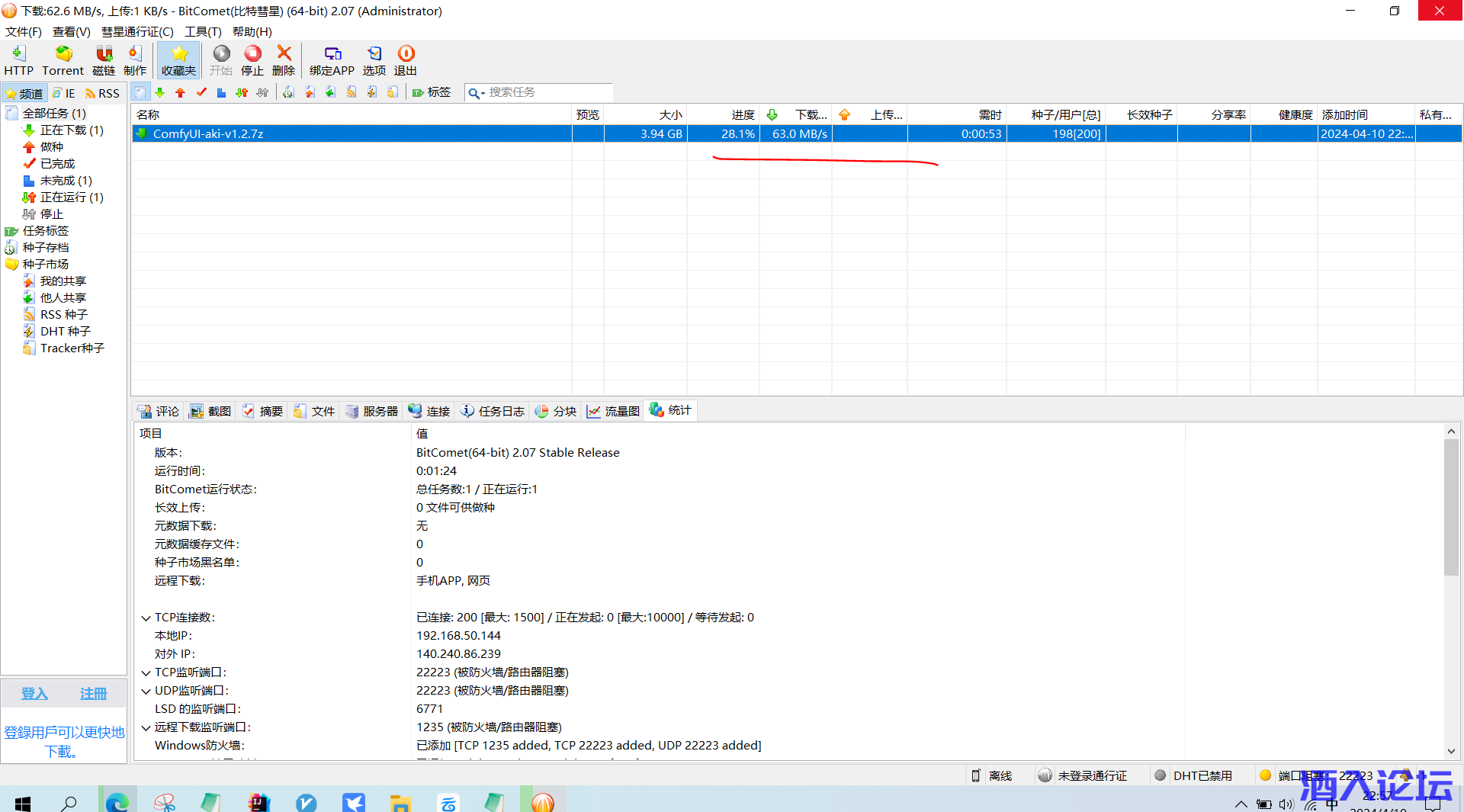1464x812 pixels.
Task: Select the 正在下载 (1) tree item
Action: [71, 130]
